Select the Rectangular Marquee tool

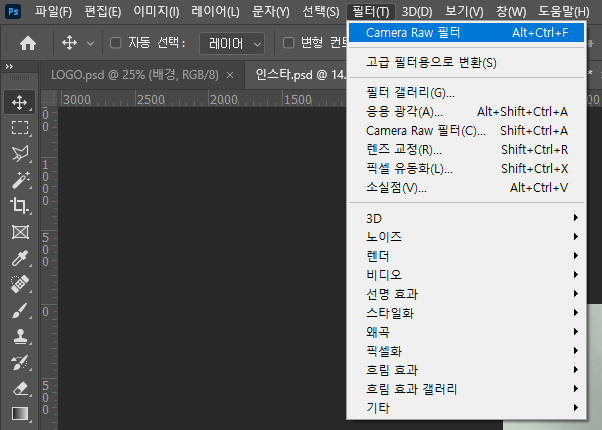pyautogui.click(x=20, y=128)
